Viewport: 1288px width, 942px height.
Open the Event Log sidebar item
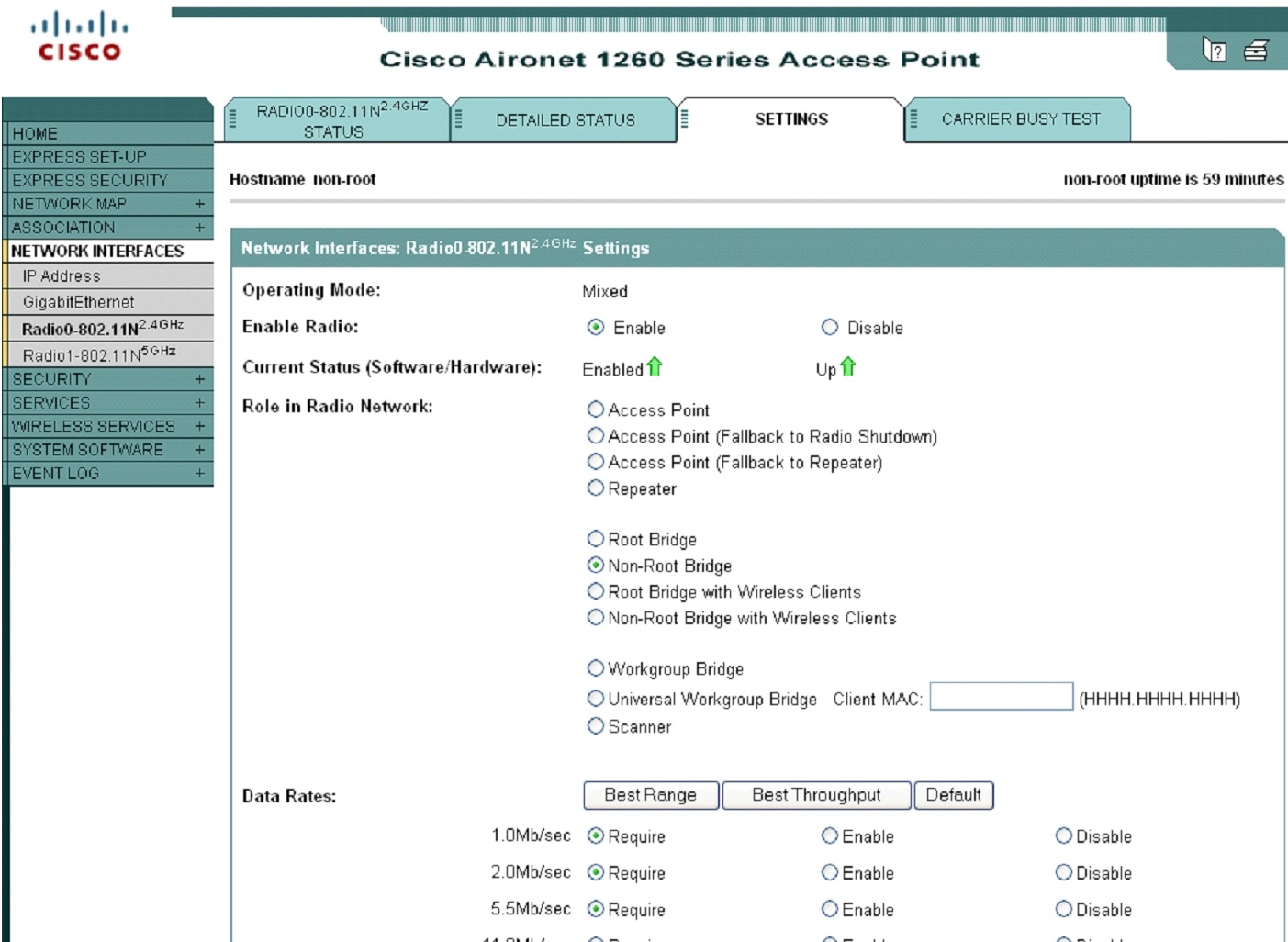108,473
